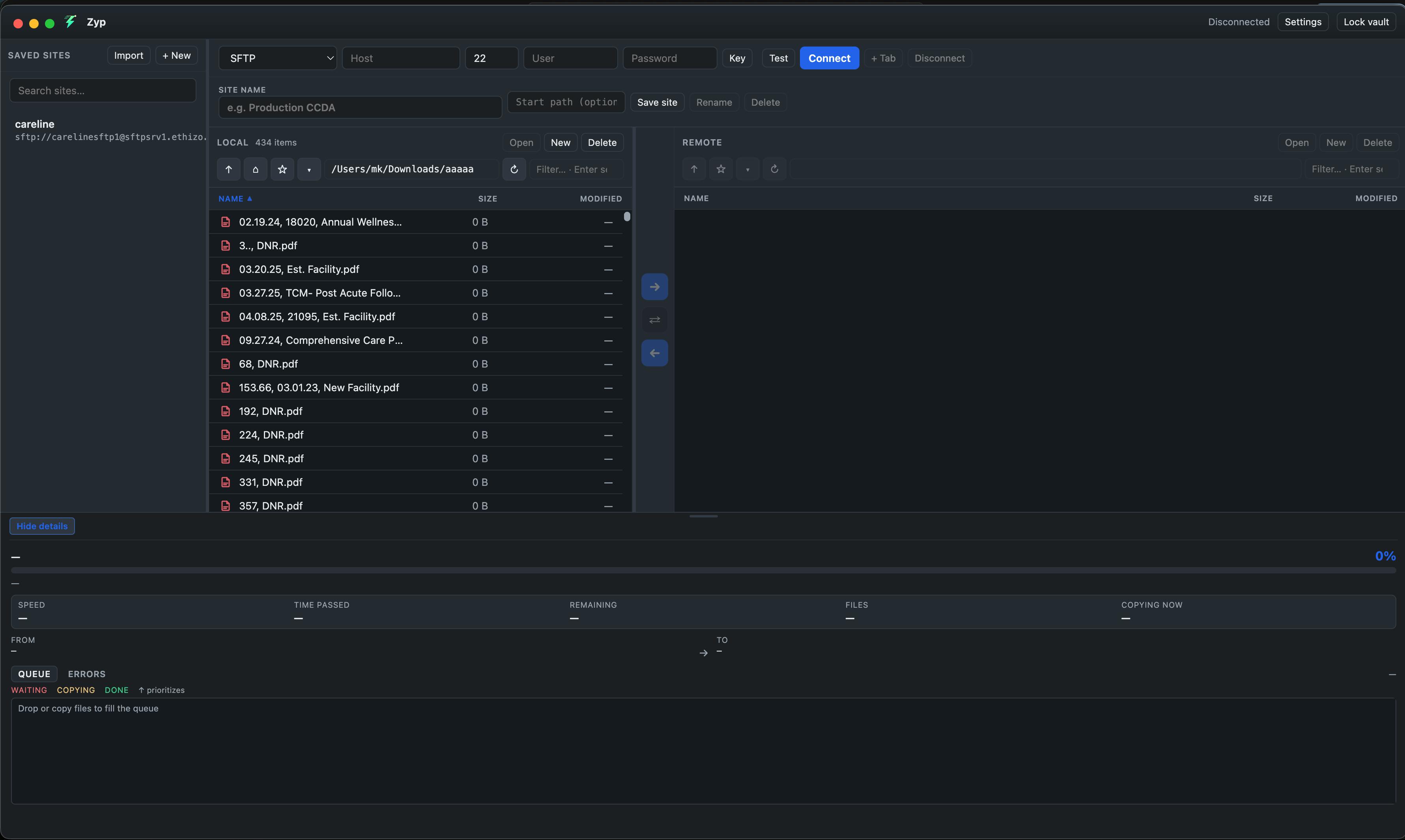Expand the Remote bookmarks dropdown arrow

748,169
